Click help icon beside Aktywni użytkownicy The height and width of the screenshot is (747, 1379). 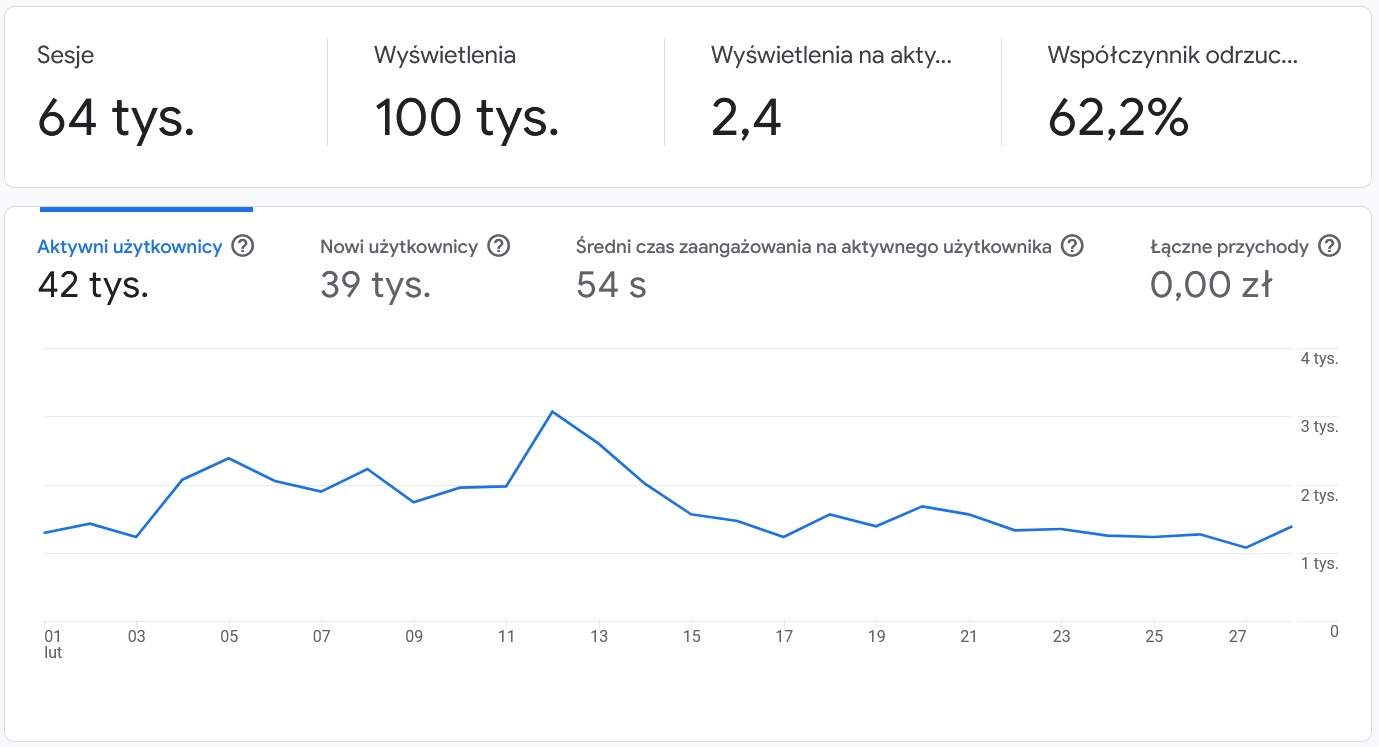pos(242,246)
